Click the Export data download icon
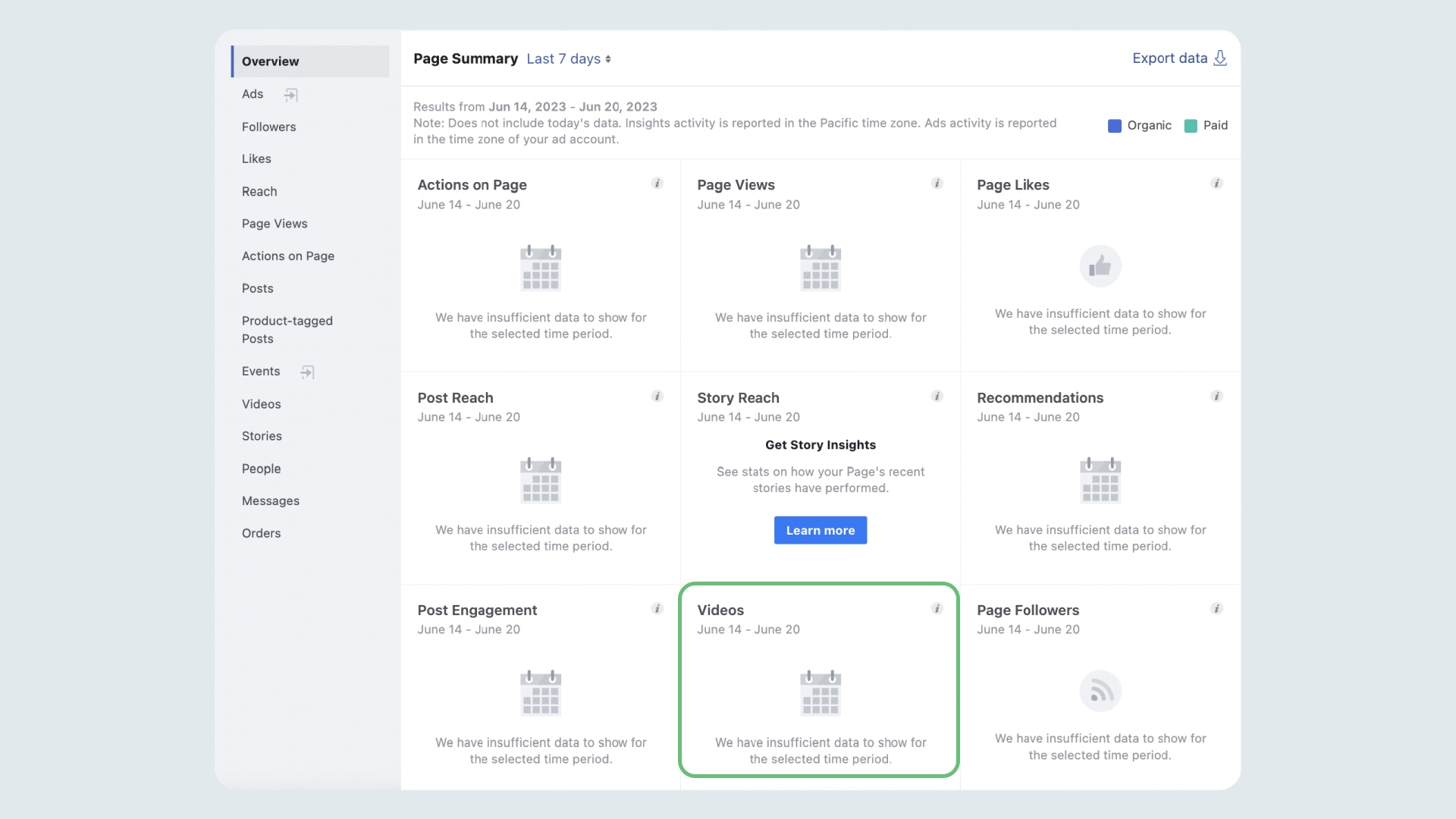 1219,58
